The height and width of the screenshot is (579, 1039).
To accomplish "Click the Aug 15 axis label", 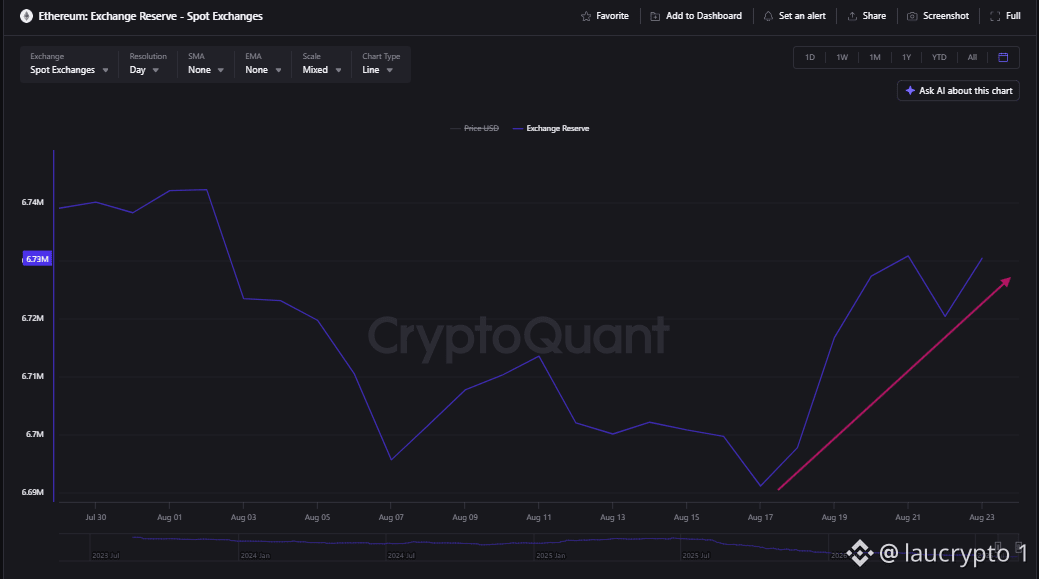I will 686,517.
